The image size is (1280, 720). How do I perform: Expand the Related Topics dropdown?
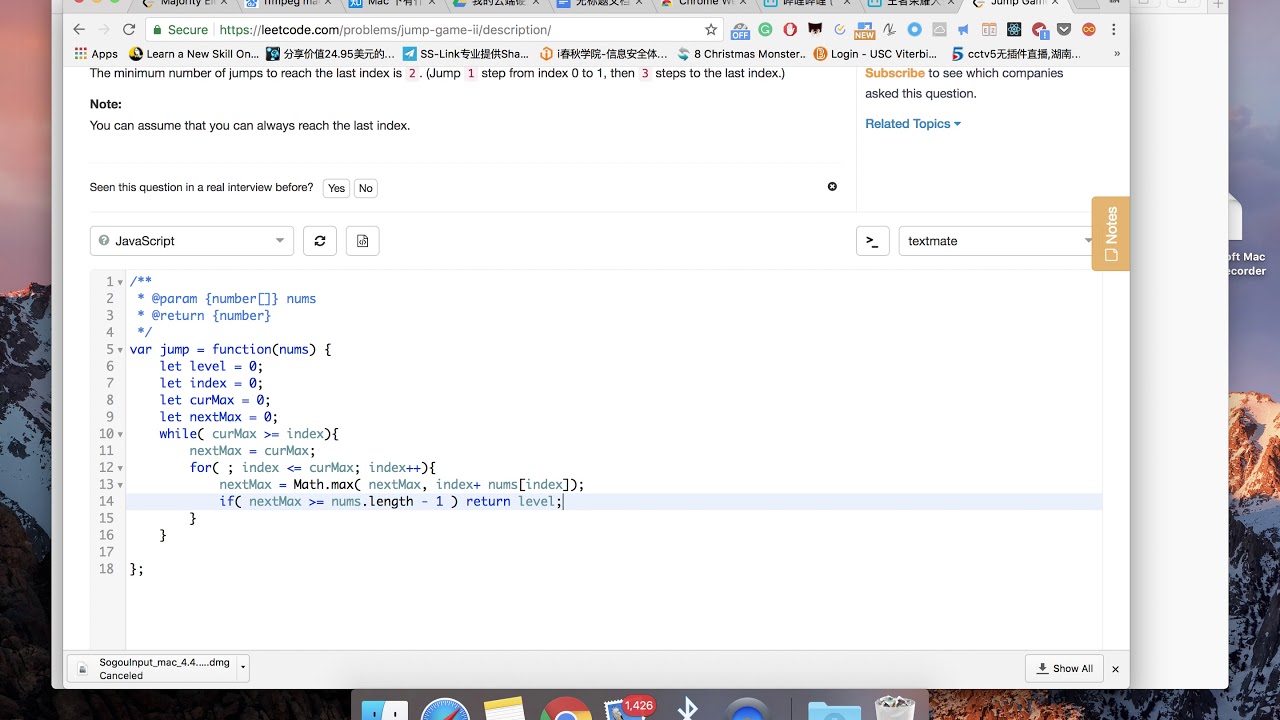[x=913, y=124]
